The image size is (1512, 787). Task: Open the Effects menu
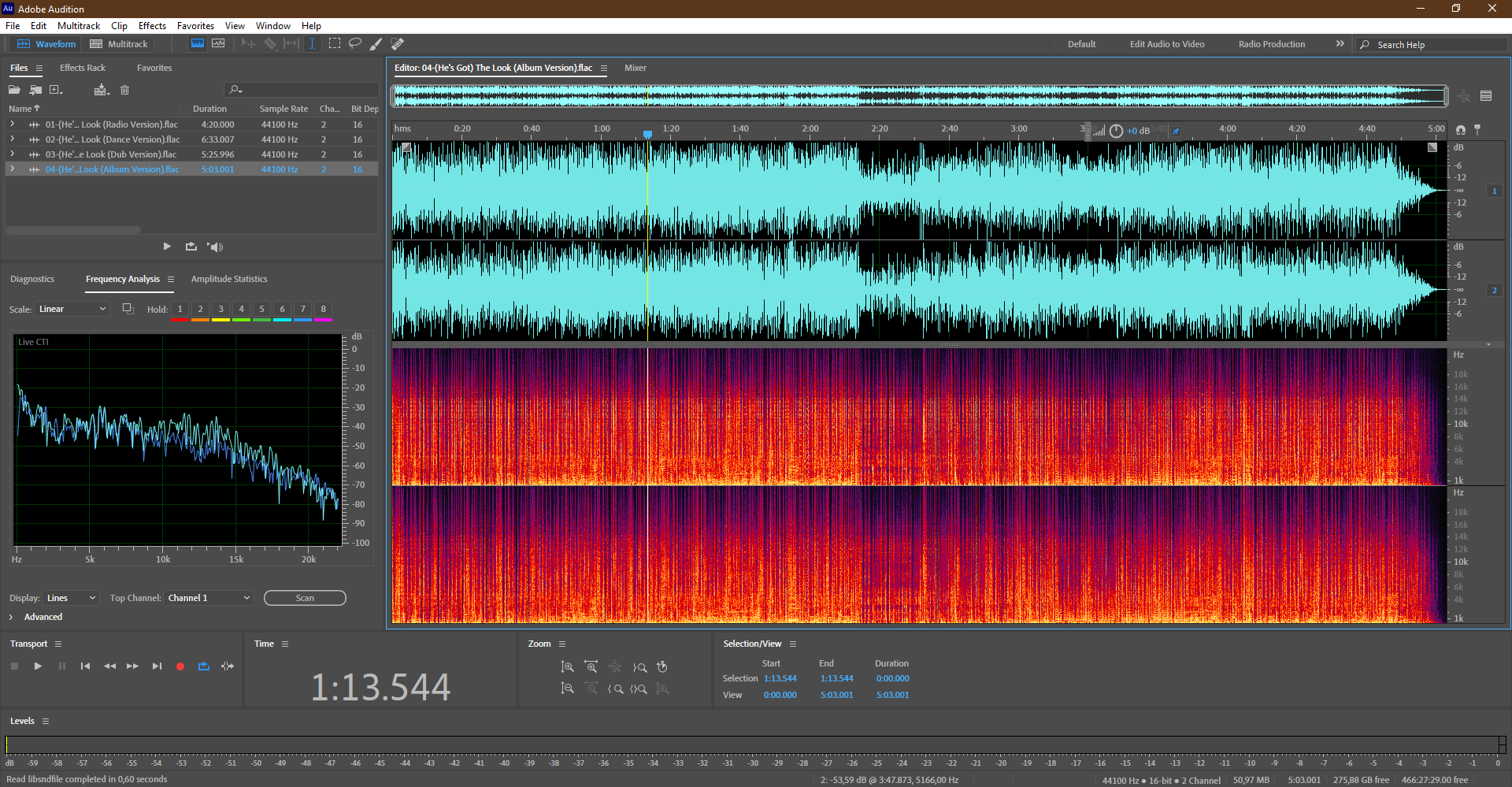tap(152, 26)
